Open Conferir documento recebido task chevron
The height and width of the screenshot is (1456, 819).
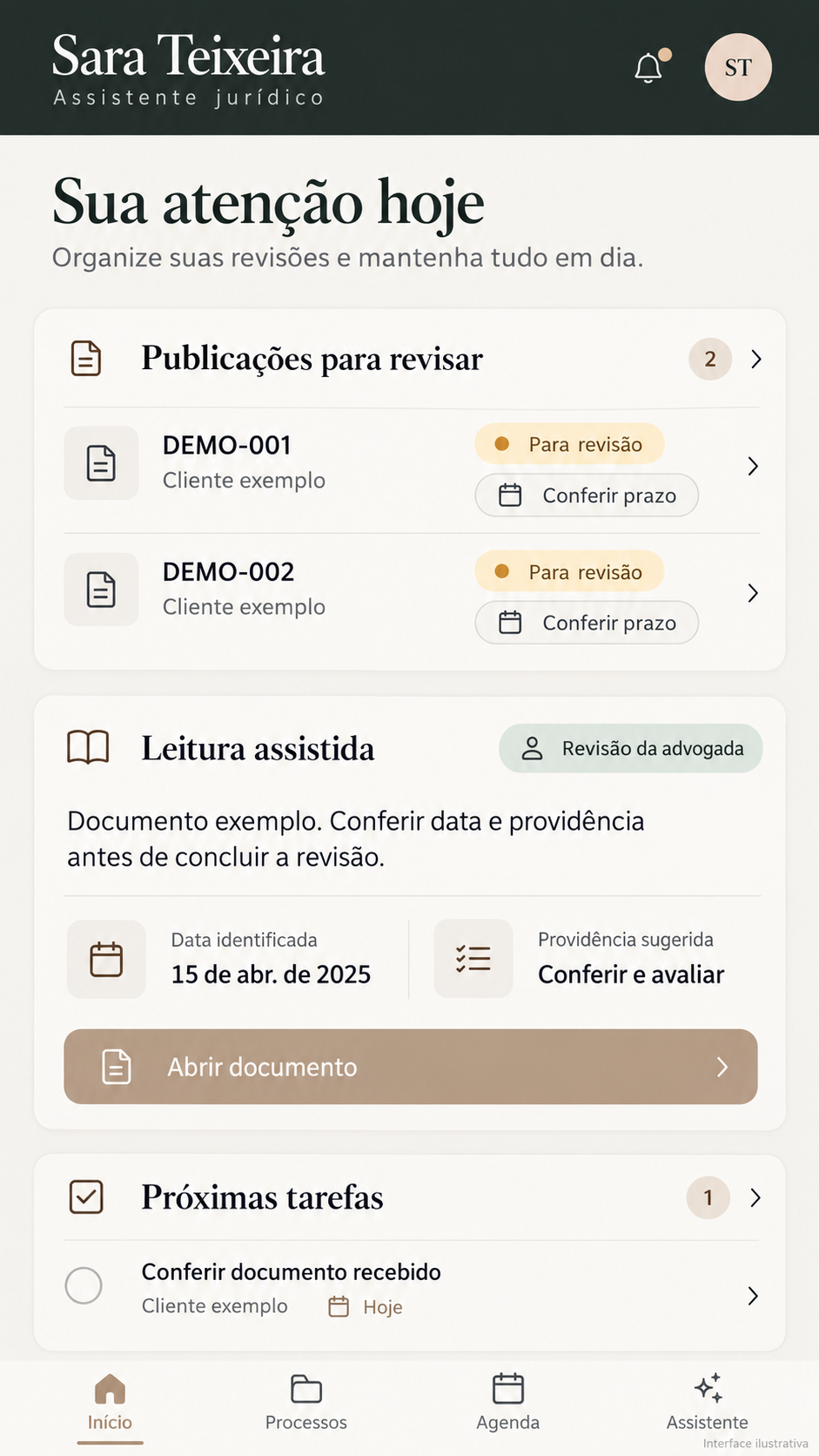click(x=753, y=1296)
